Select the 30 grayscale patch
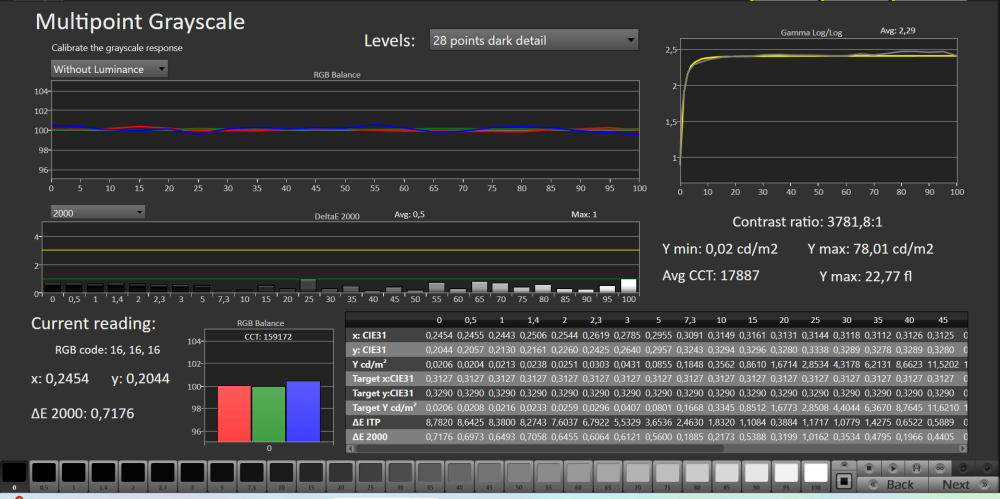Image resolution: width=1000 pixels, height=499 pixels. (x=401, y=477)
